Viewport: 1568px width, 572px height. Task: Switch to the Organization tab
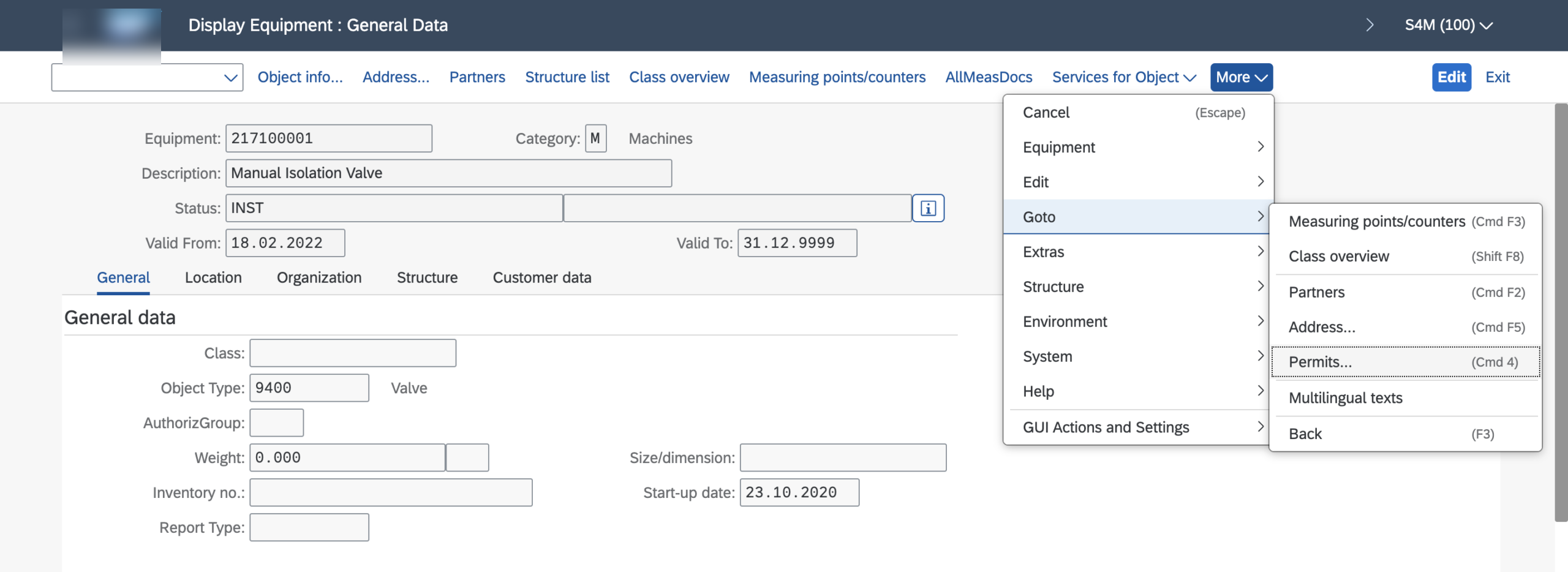pos(319,277)
